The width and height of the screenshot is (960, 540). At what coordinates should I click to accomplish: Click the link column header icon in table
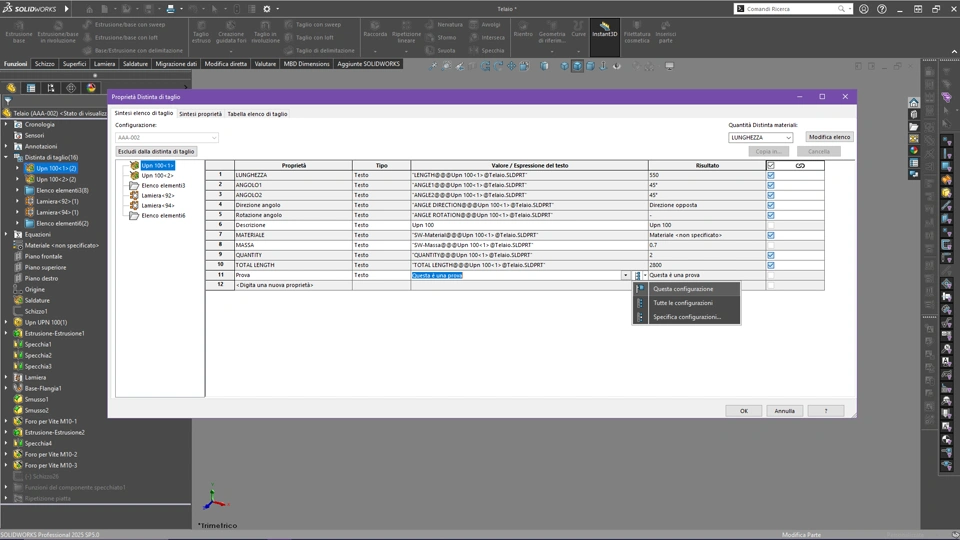(x=800, y=165)
